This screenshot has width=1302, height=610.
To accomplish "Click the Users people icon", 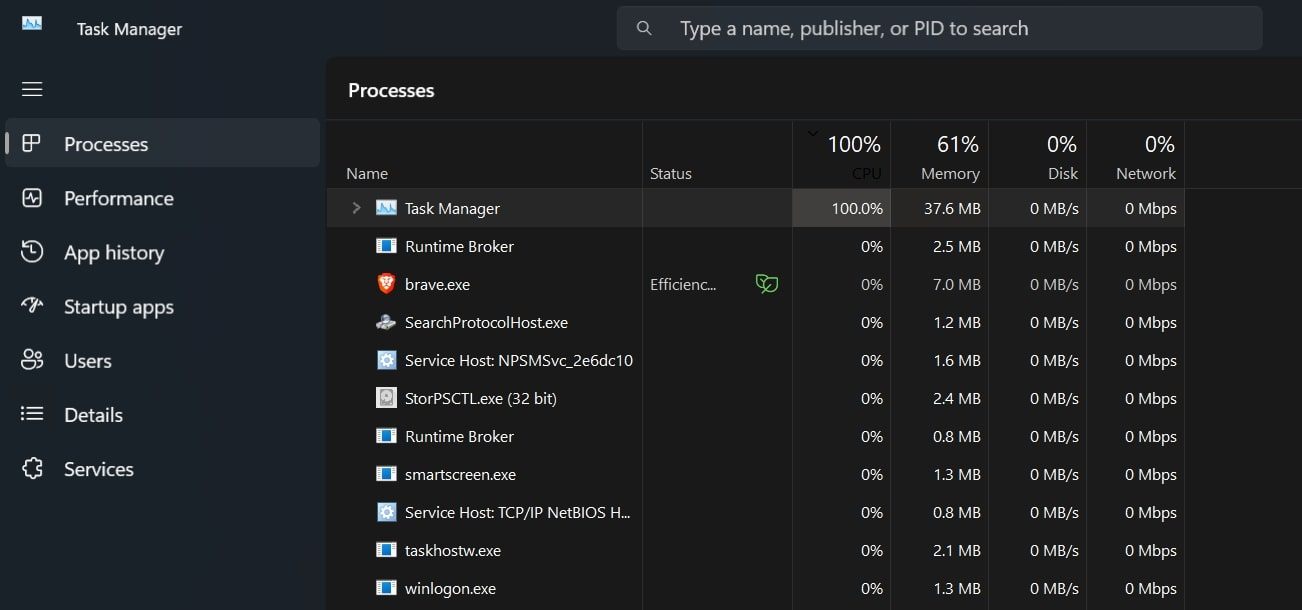I will [x=32, y=359].
